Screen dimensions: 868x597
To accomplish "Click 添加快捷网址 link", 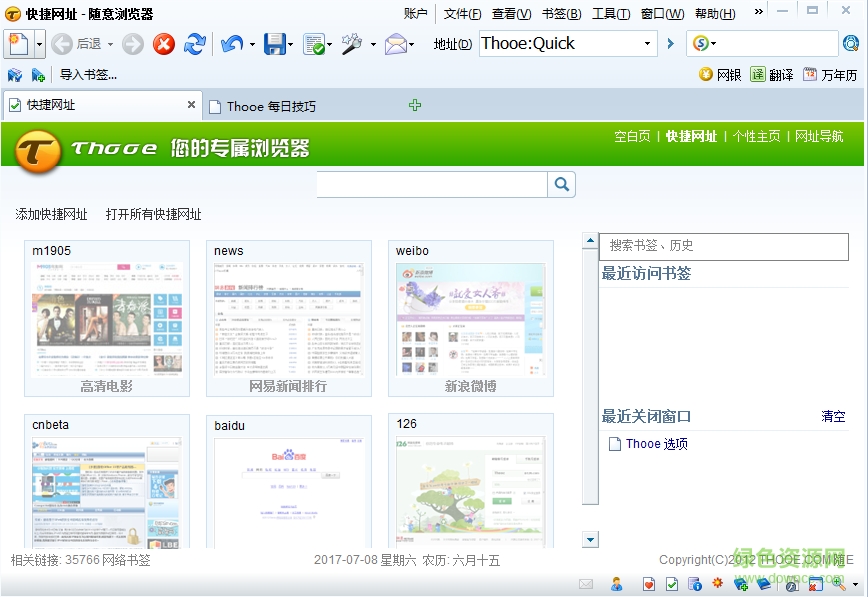I will pyautogui.click(x=52, y=214).
